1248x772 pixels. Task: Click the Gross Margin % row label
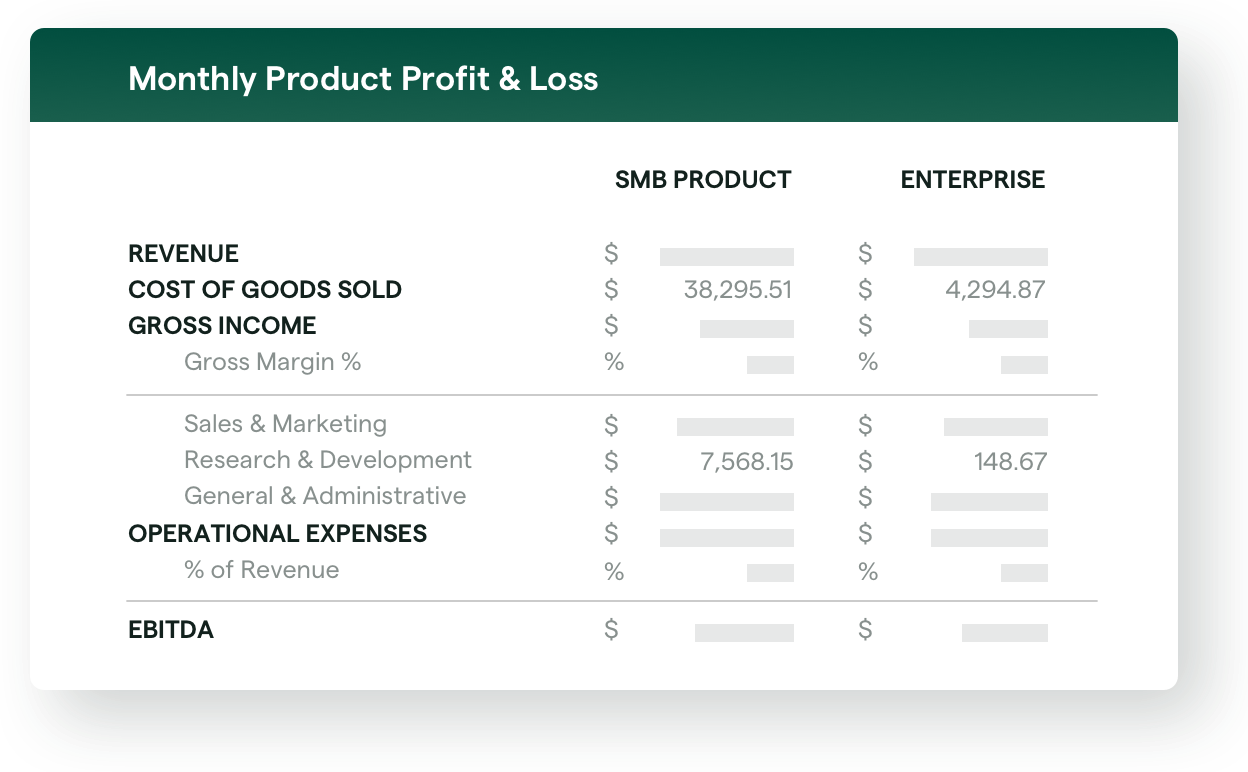272,362
